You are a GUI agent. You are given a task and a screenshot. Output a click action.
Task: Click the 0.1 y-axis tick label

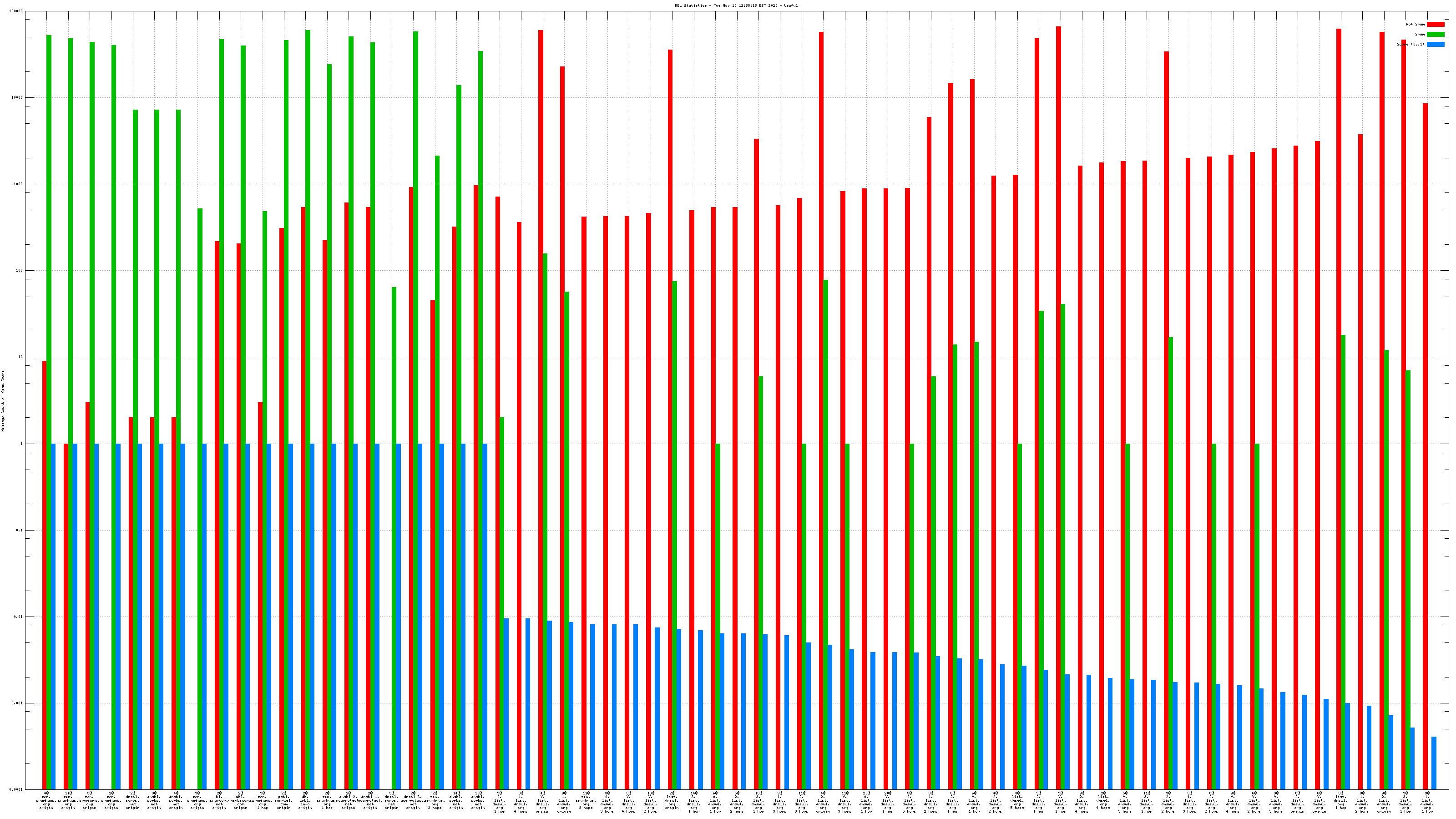(x=19, y=530)
